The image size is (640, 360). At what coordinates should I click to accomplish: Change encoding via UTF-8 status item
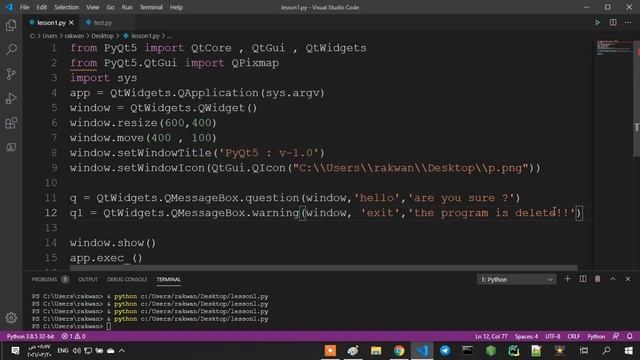[553, 336]
